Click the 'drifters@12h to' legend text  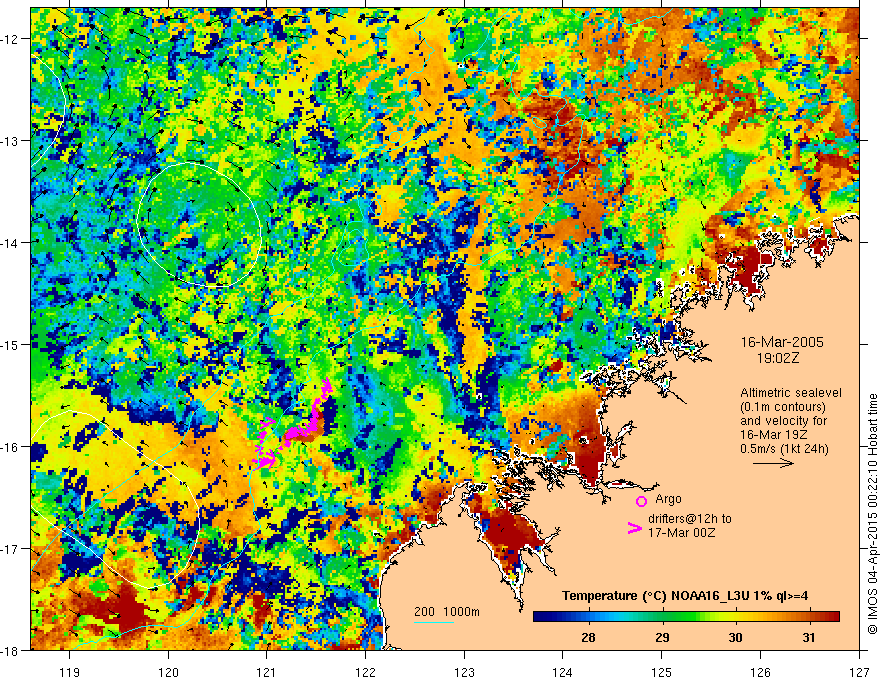[x=690, y=519]
